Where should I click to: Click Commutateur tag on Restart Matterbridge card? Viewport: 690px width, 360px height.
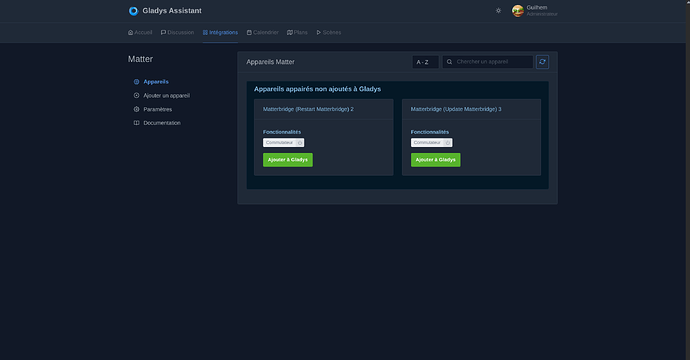[x=283, y=143]
